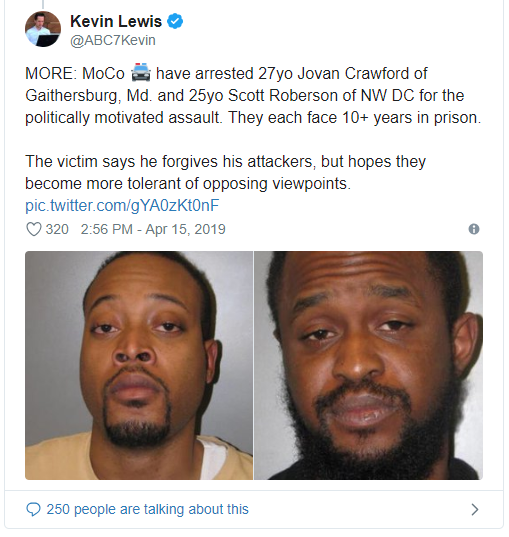Click the tweet paragraph starting 'MORE: MoCo'
The width and height of the screenshot is (509, 537).
click(253, 96)
